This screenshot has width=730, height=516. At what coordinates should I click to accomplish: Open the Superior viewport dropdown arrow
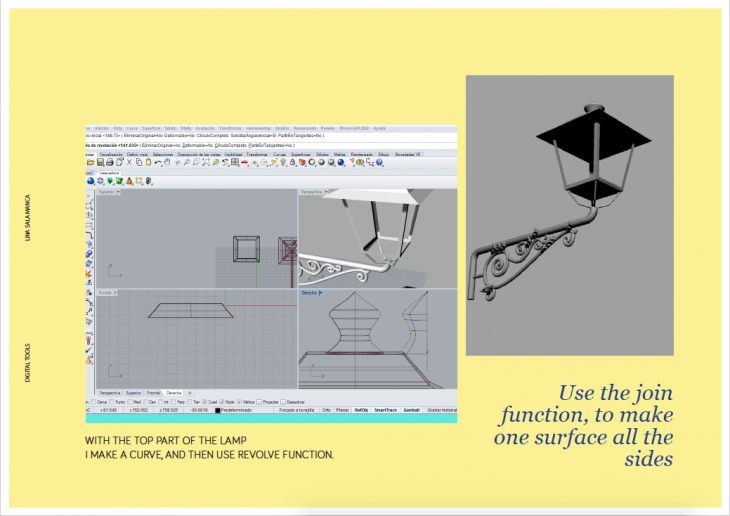pyautogui.click(x=120, y=191)
